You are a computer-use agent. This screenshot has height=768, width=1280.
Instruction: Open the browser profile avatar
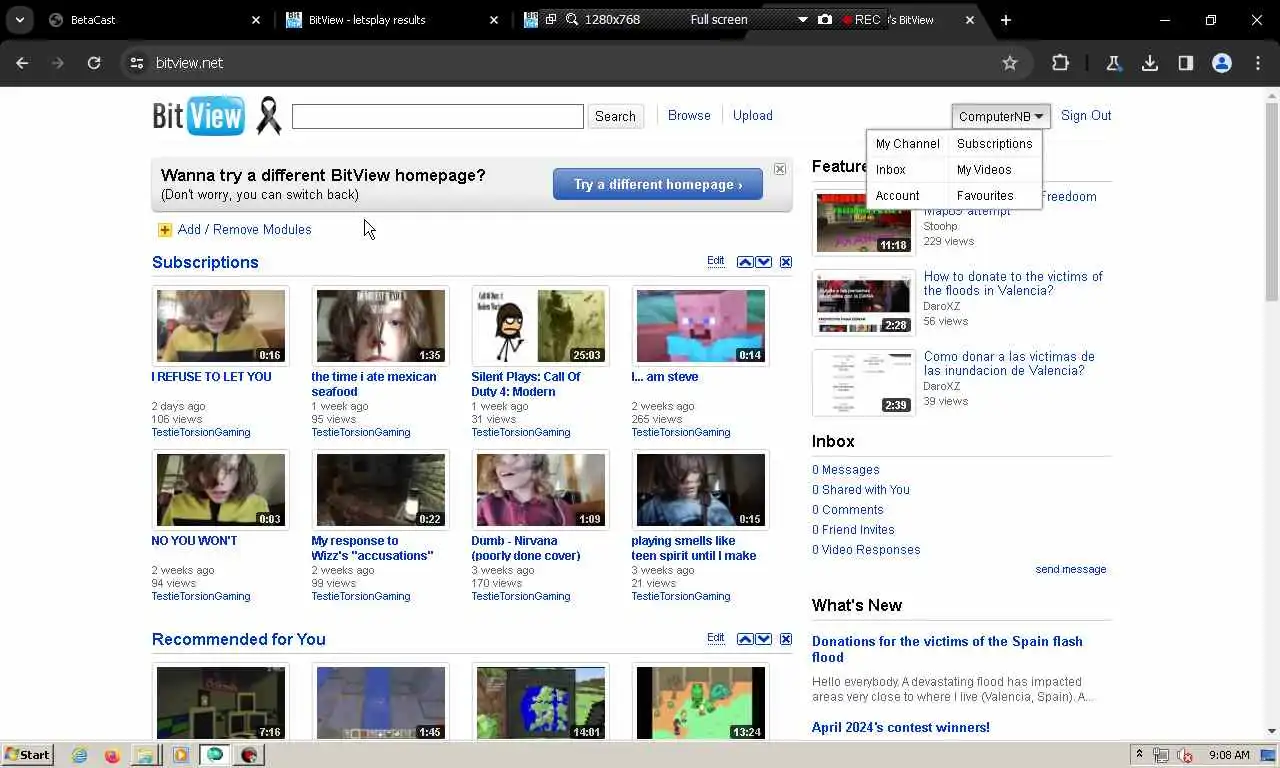pos(1222,63)
